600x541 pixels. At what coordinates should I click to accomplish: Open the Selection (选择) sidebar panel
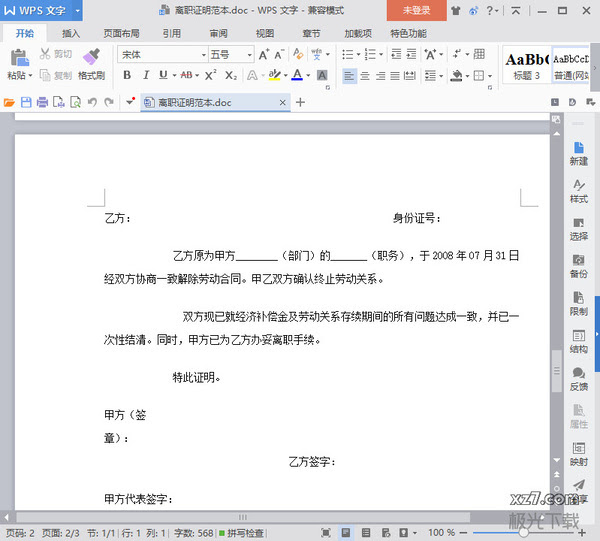coord(579,229)
